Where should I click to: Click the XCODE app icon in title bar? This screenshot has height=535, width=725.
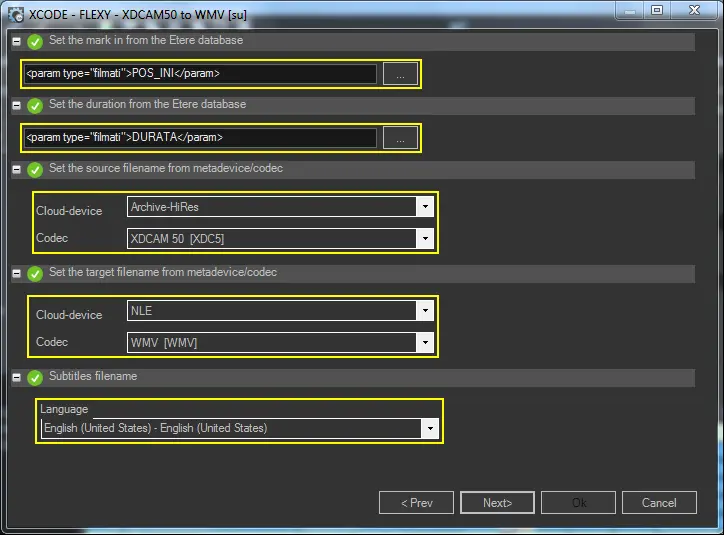pos(16,11)
